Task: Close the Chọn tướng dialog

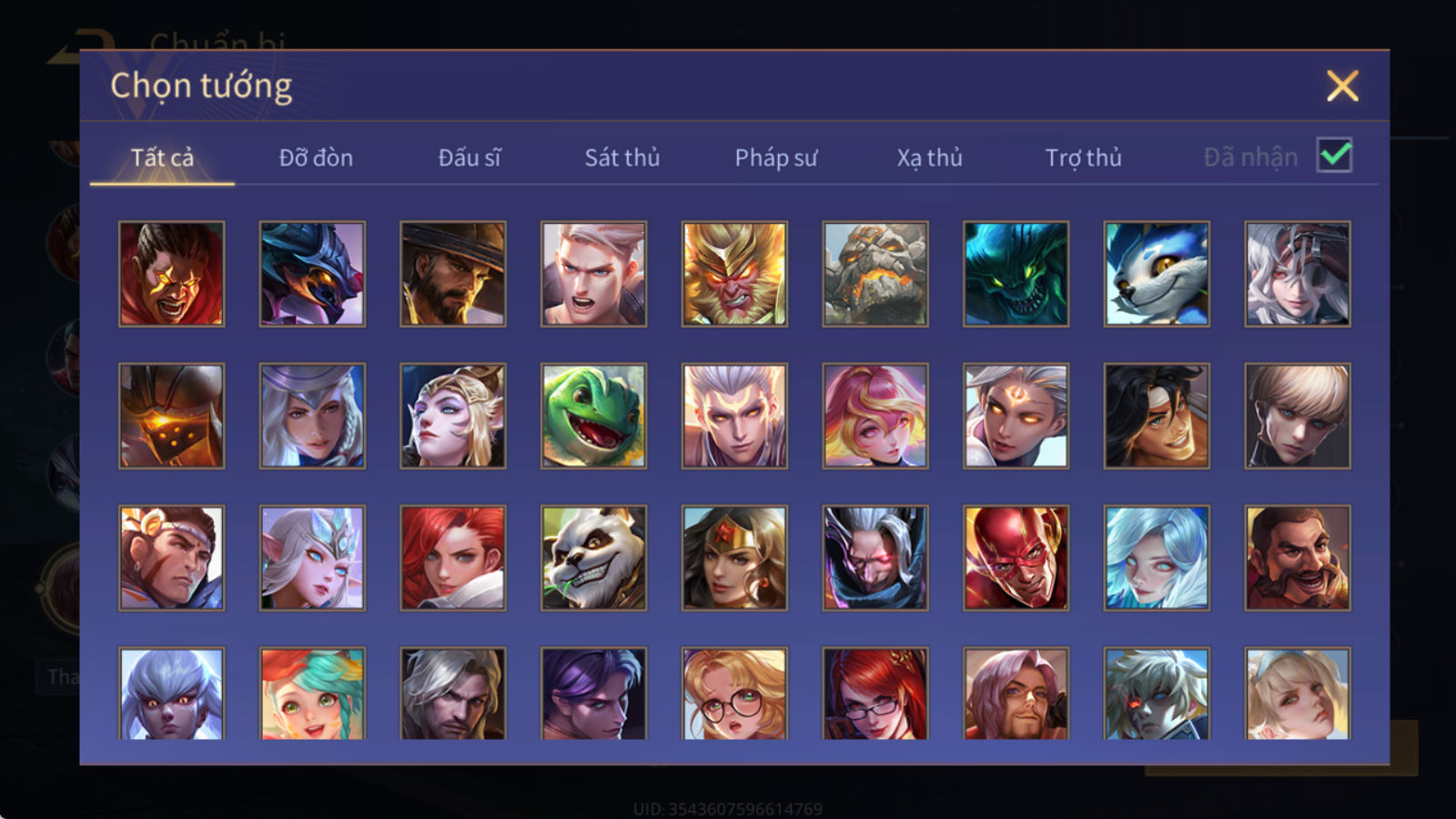Action: pos(1342,86)
